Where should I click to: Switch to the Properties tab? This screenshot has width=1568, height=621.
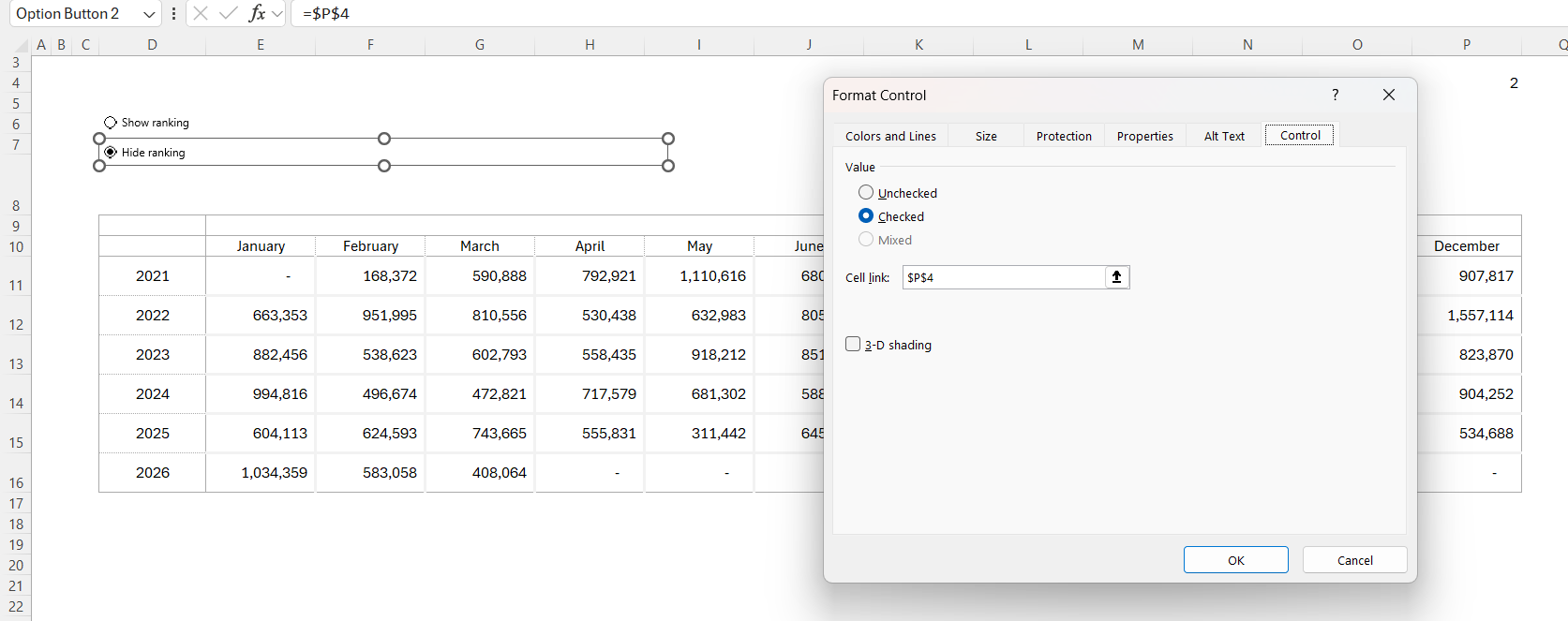point(1144,136)
